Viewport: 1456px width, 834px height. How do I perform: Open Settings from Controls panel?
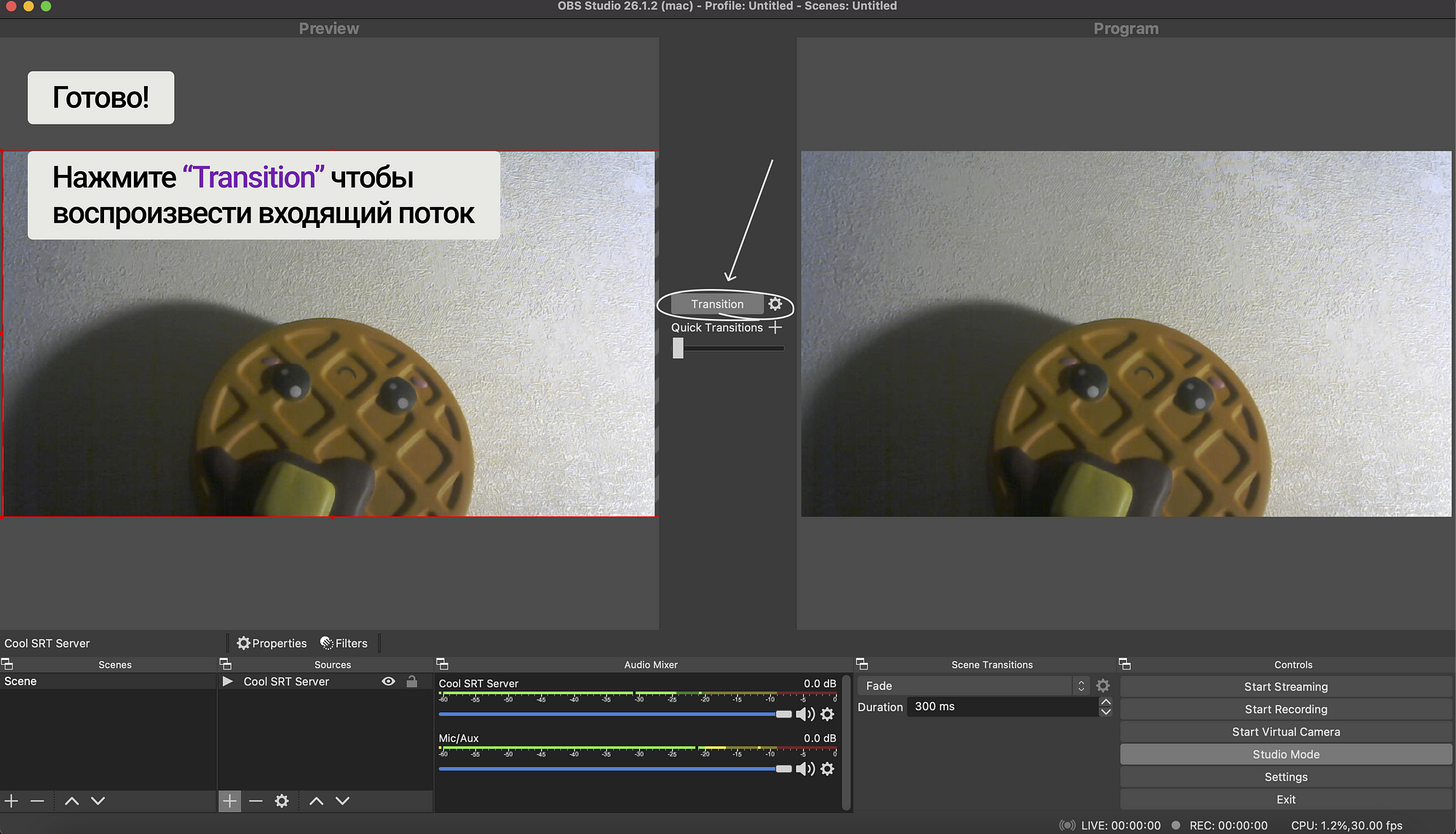coord(1286,777)
